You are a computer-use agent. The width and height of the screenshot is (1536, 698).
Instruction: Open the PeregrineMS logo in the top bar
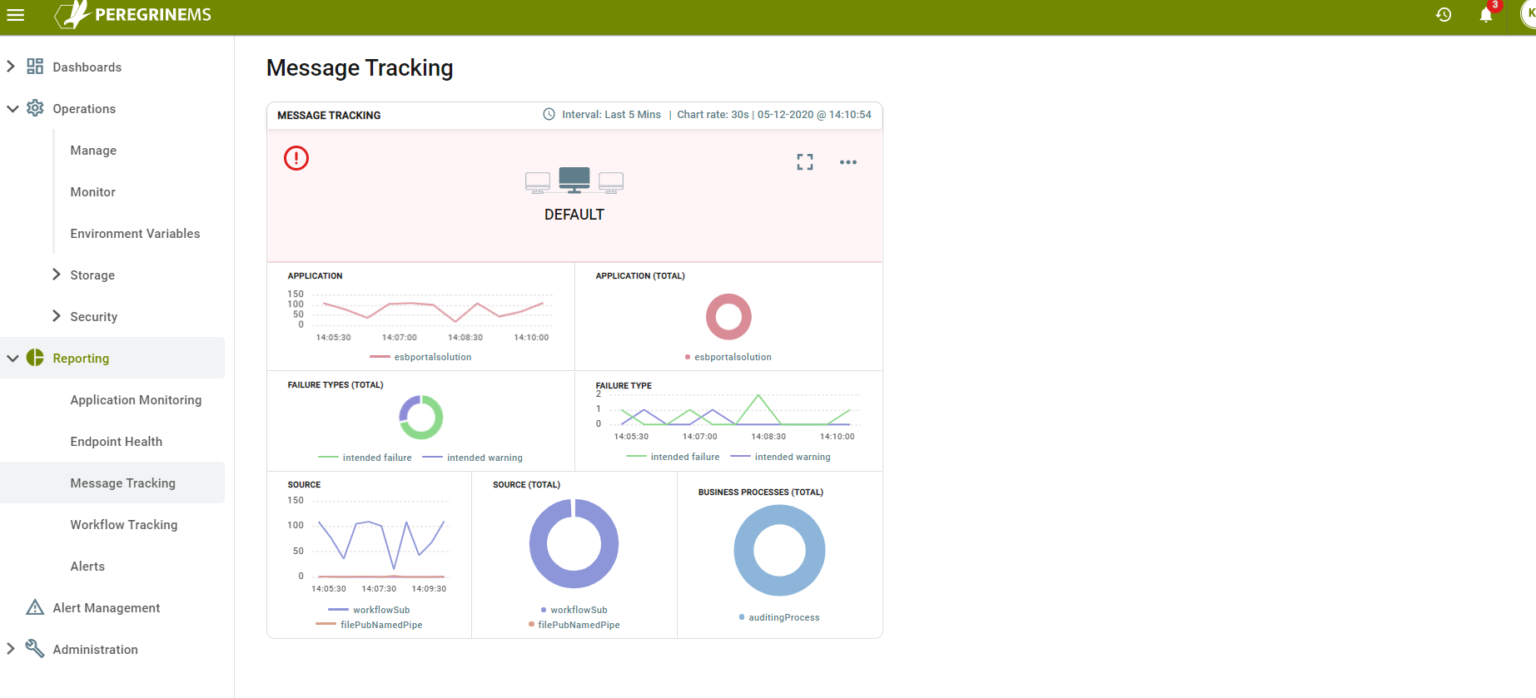pos(130,15)
